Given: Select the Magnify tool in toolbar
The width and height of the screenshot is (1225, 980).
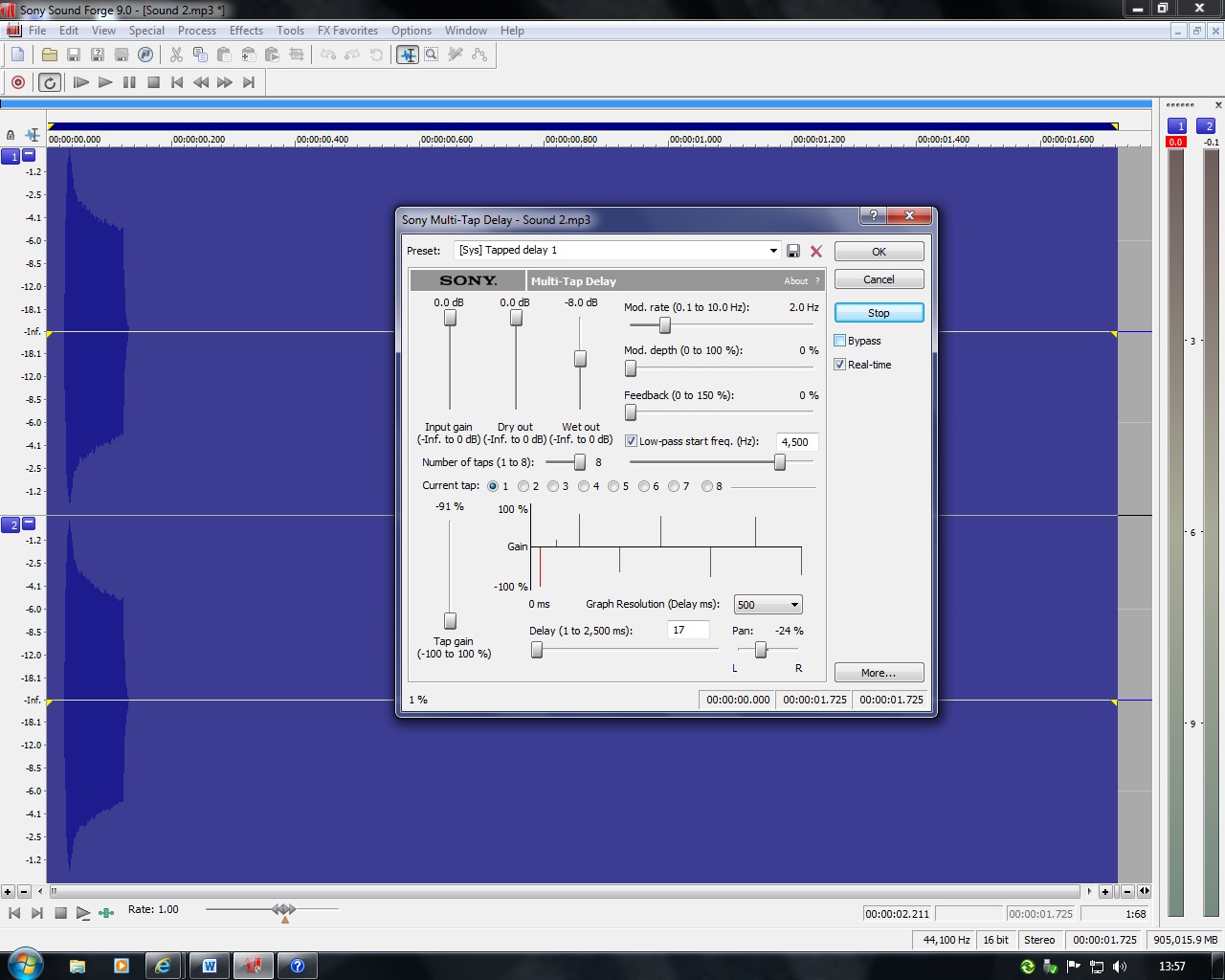Looking at the screenshot, I should (x=432, y=55).
